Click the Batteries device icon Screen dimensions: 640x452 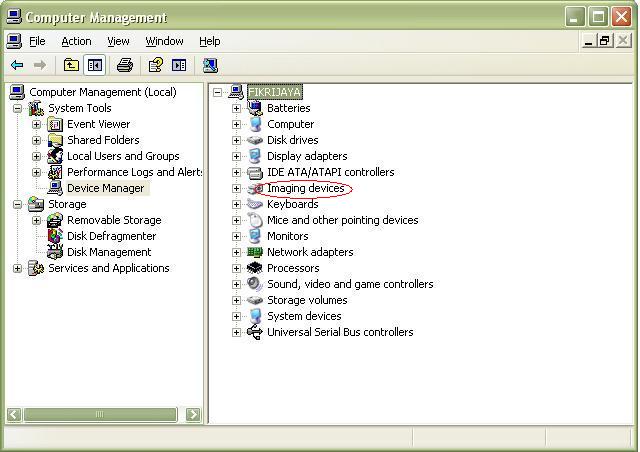255,108
